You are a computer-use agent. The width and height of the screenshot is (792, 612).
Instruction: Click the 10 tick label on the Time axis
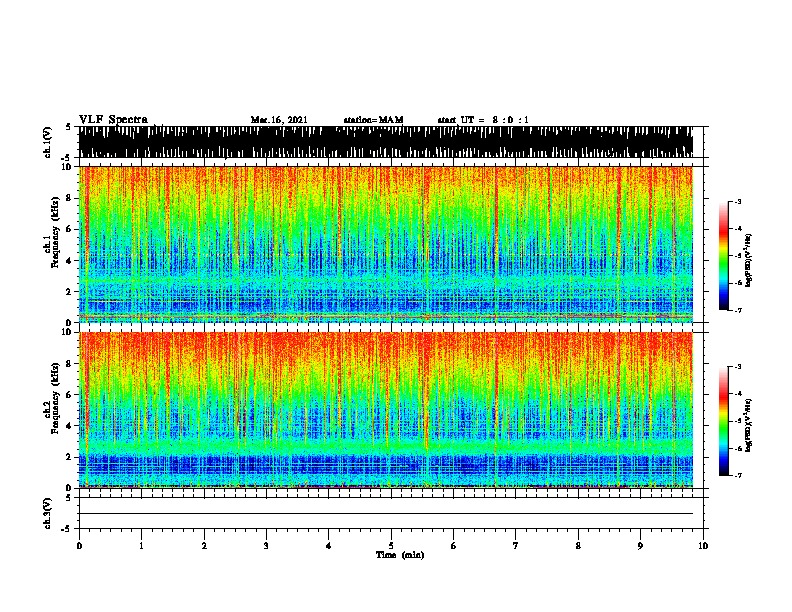coord(703,546)
